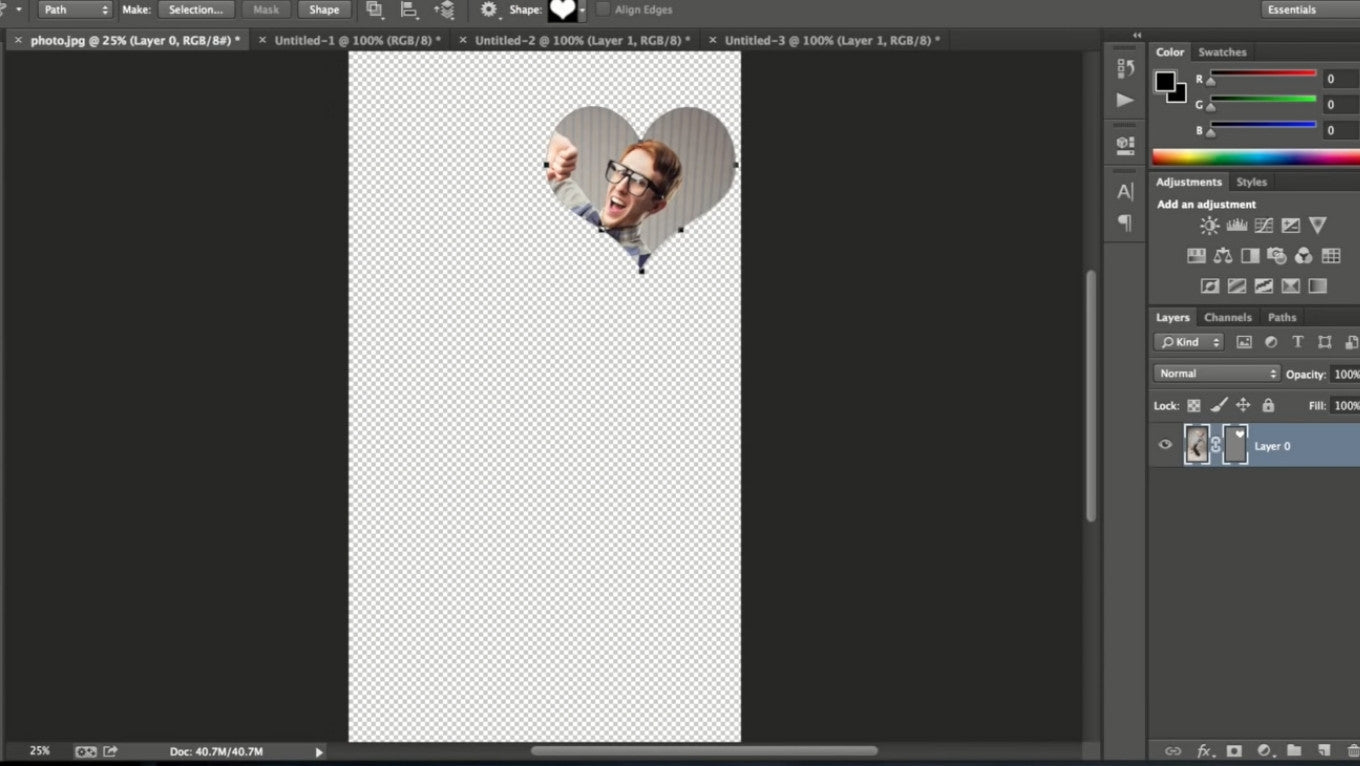Screen dimensions: 1360x766
Task: Toggle visibility of Layer 0
Action: pos(1165,445)
